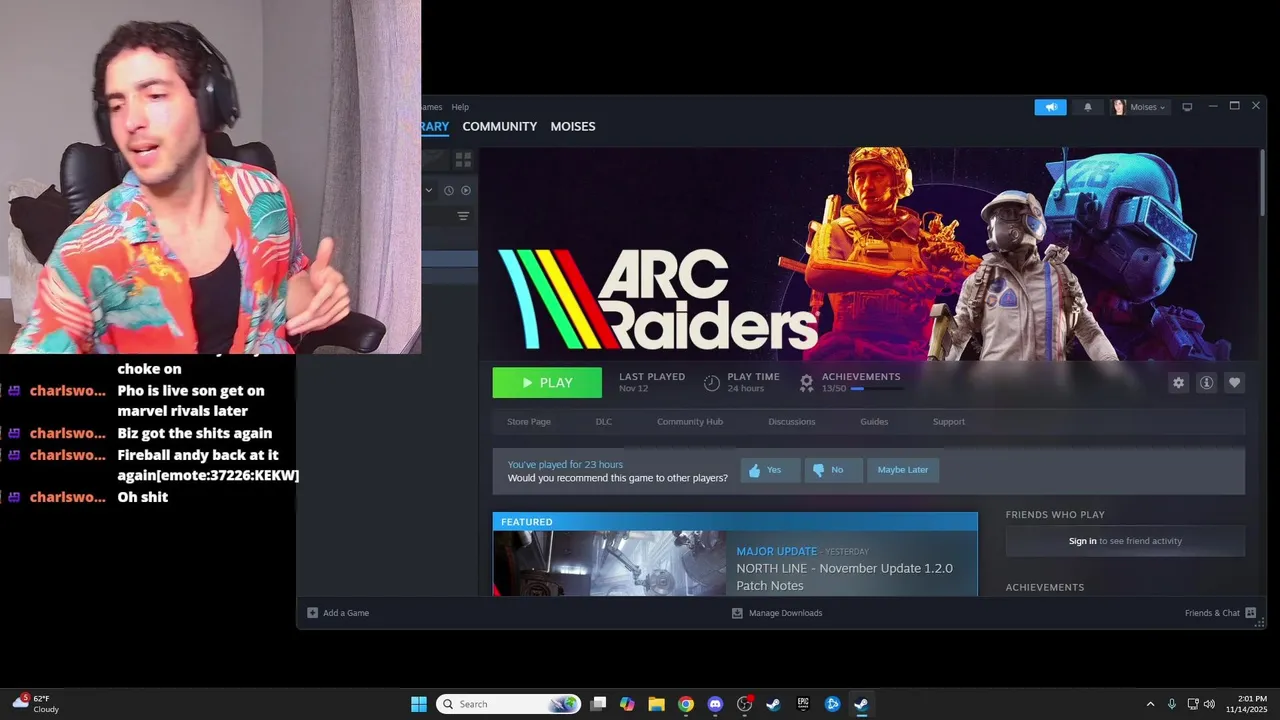Screen dimensions: 1280x720
Task: Click Sign in under Friends Who Play
Action: pyautogui.click(x=1082, y=541)
